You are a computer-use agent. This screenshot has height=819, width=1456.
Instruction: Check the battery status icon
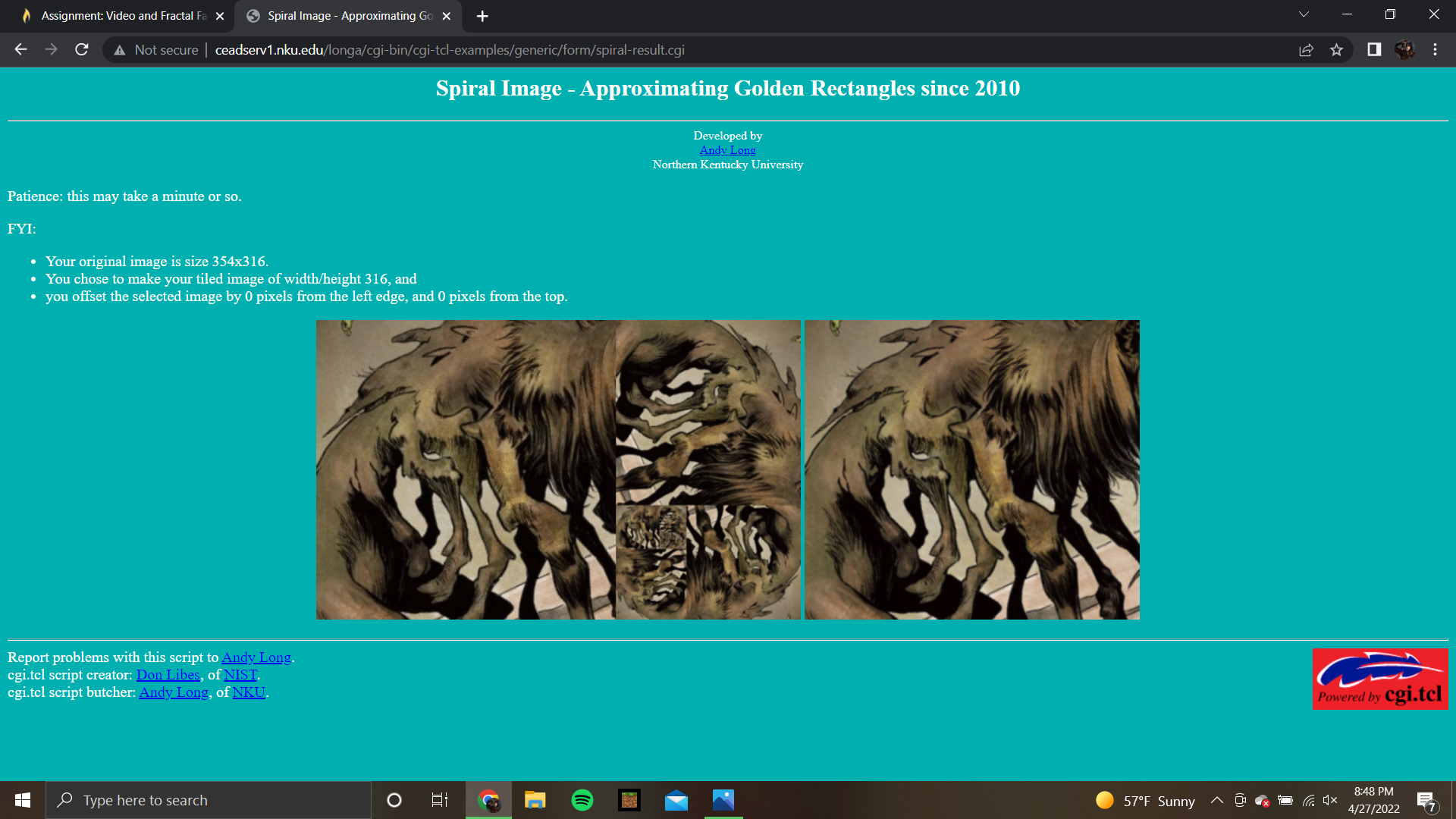pos(1285,800)
